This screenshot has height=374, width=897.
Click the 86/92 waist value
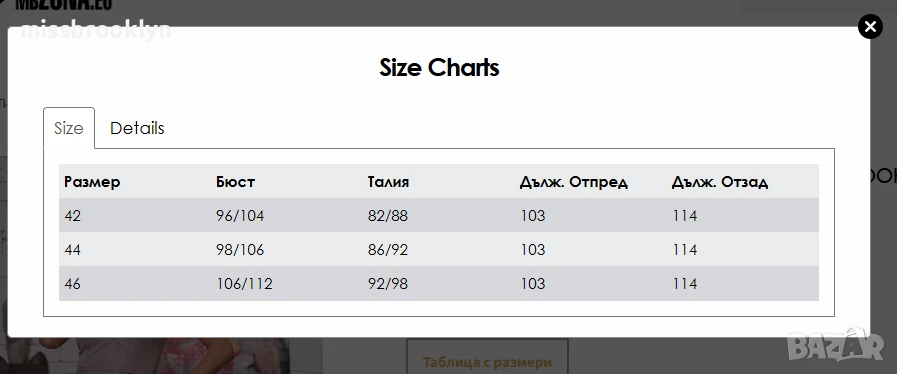[x=388, y=249]
